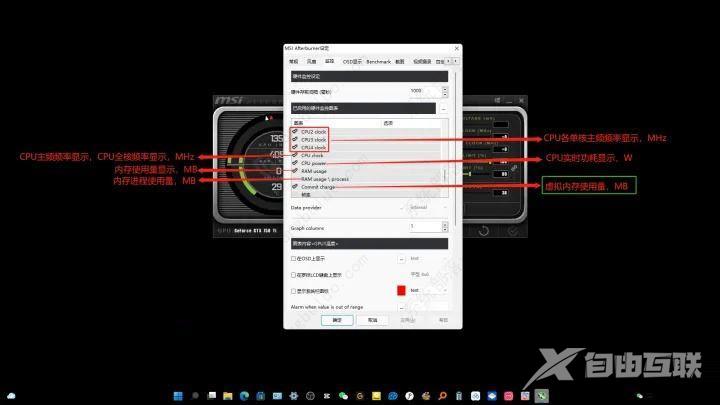Open the CapCut taskbar icon

point(326,396)
